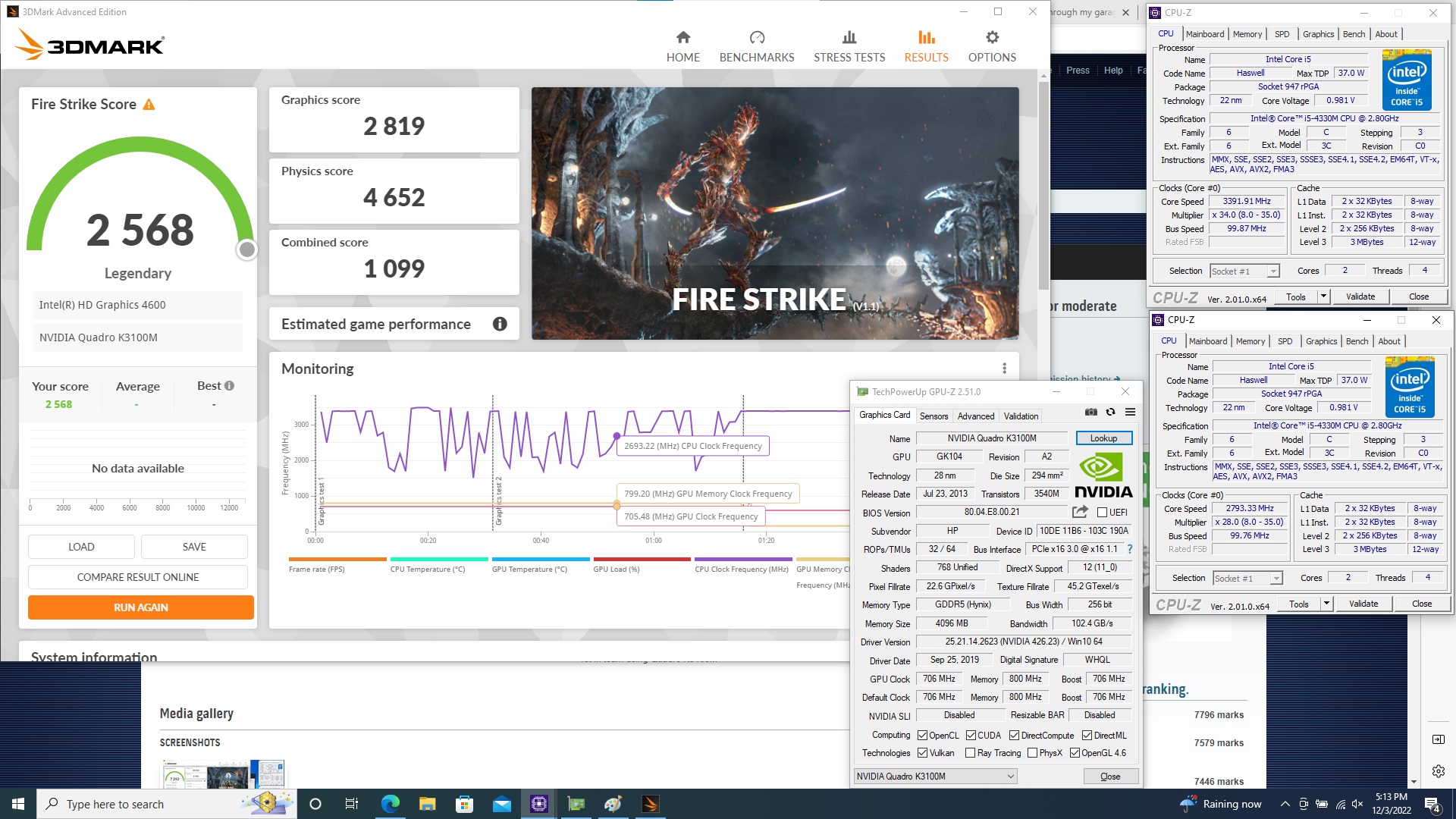The image size is (1456, 819).
Task: Open File Explorer from the taskbar
Action: [427, 804]
